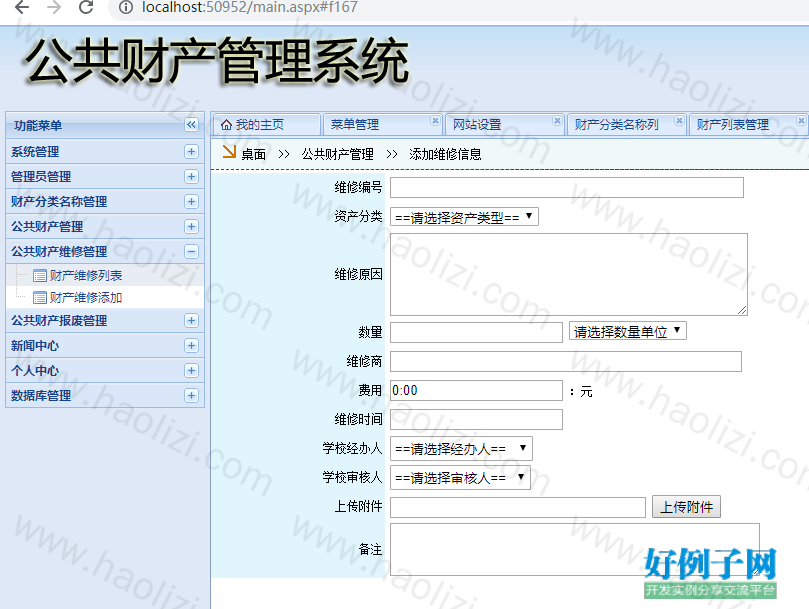The width and height of the screenshot is (809, 609).
Task: Expand the 新闻中心 menu section
Action: coord(191,345)
